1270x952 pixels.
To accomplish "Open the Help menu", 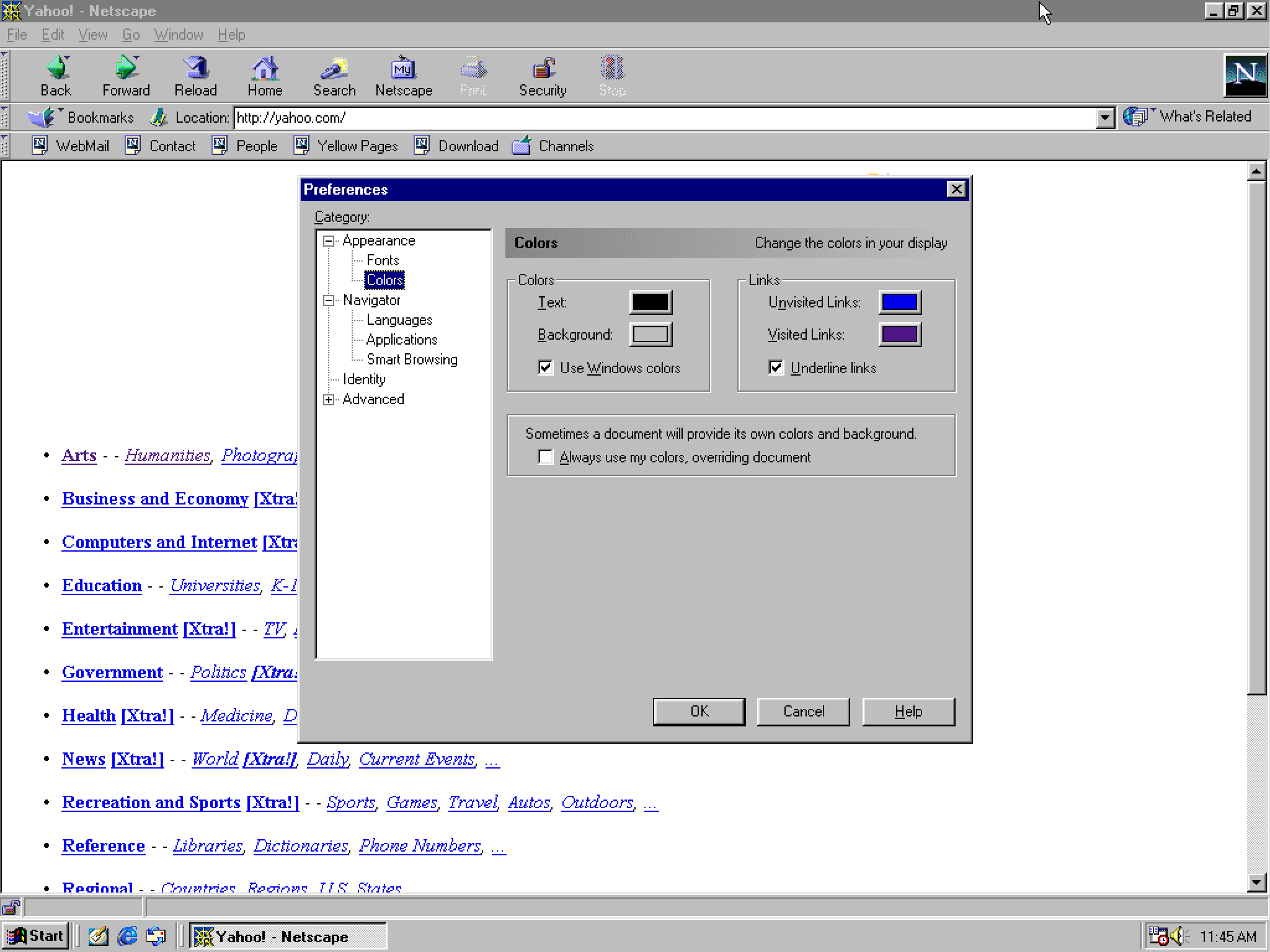I will (x=231, y=35).
